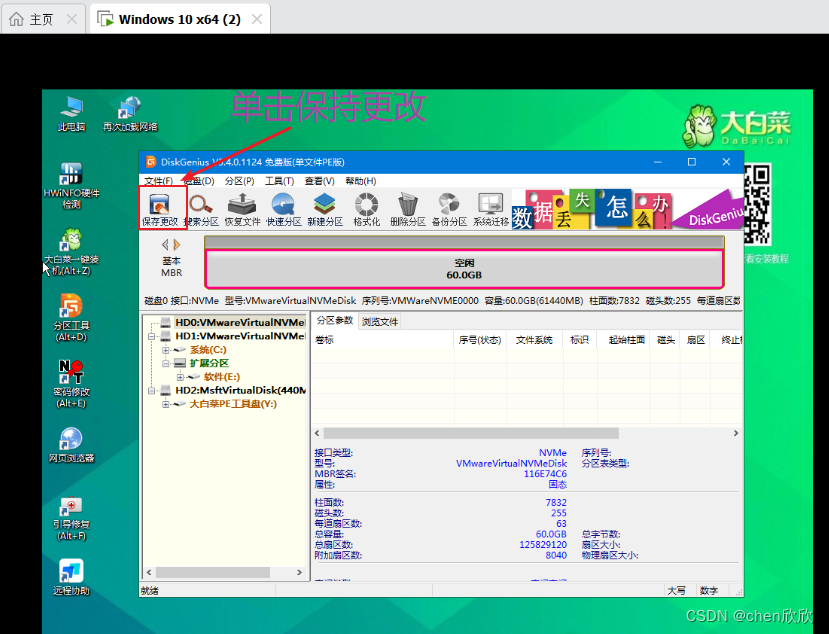Open HWiNFO hardware detection desktop icon
The height and width of the screenshot is (634, 829).
pos(71,186)
